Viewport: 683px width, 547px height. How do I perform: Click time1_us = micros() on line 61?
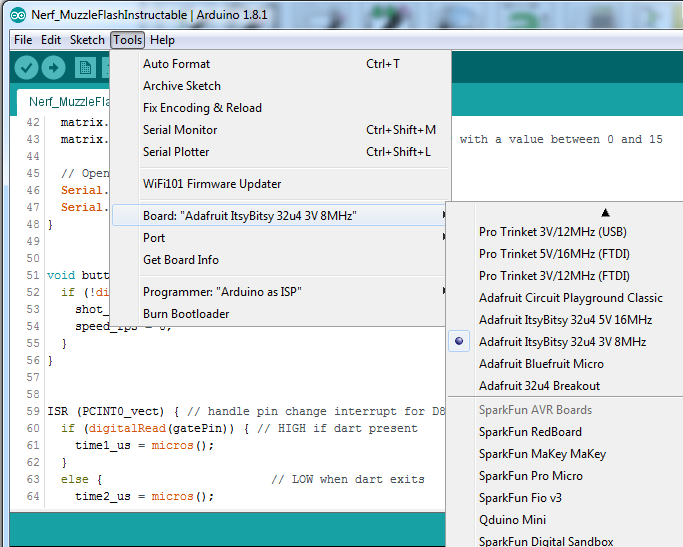[145, 446]
